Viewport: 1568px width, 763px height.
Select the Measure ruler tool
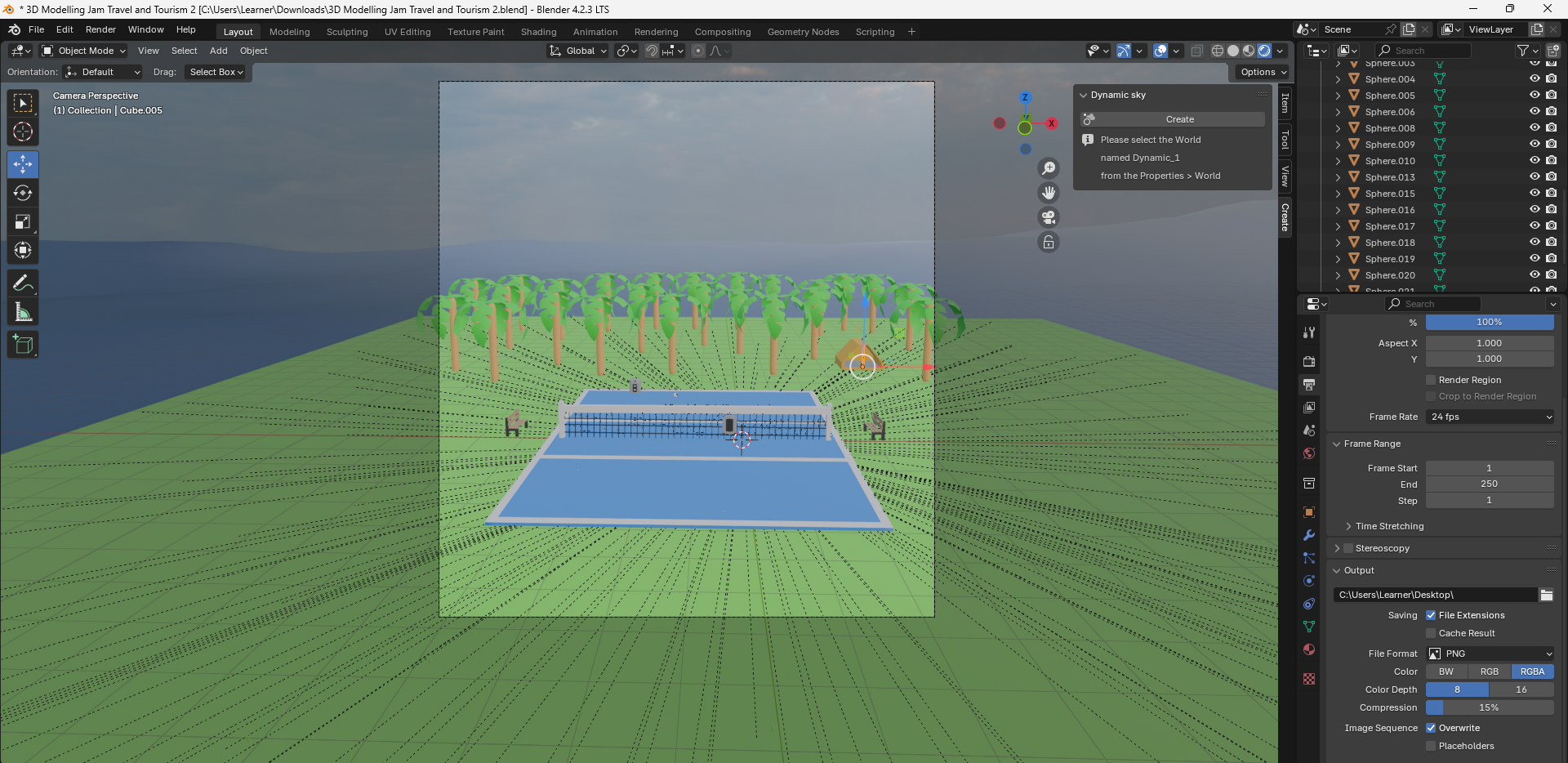point(23,312)
